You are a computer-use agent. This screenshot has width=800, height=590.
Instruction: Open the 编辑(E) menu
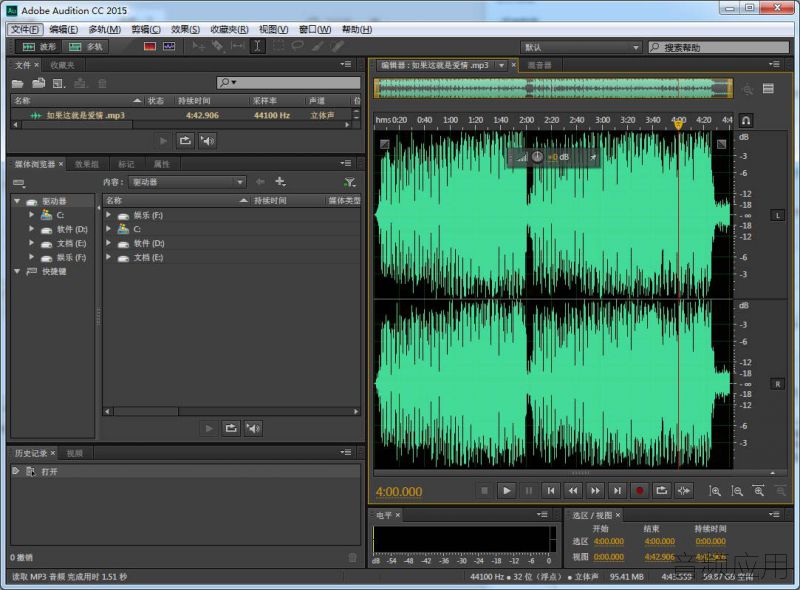pyautogui.click(x=64, y=29)
